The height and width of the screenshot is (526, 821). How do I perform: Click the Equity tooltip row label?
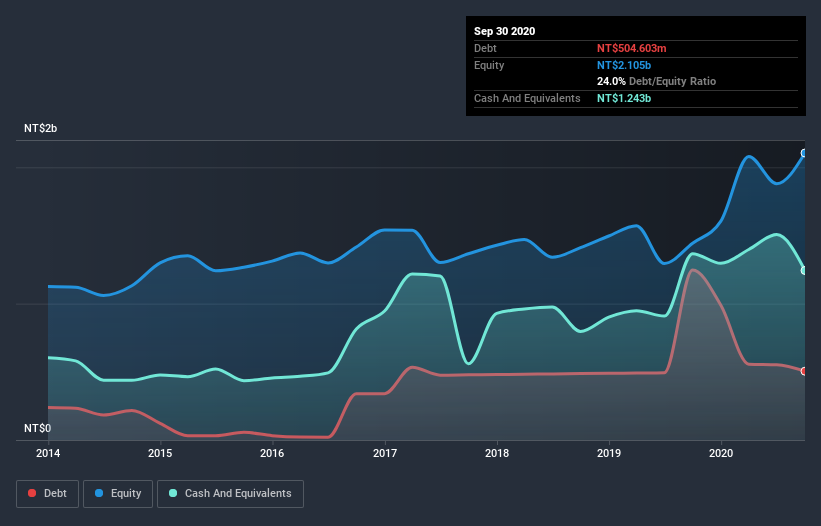(x=489, y=65)
